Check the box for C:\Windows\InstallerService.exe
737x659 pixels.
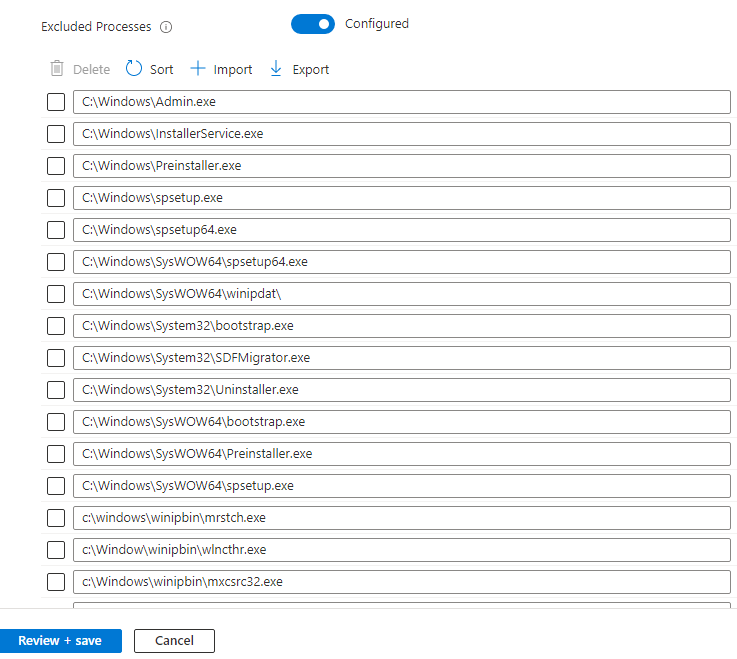[56, 134]
